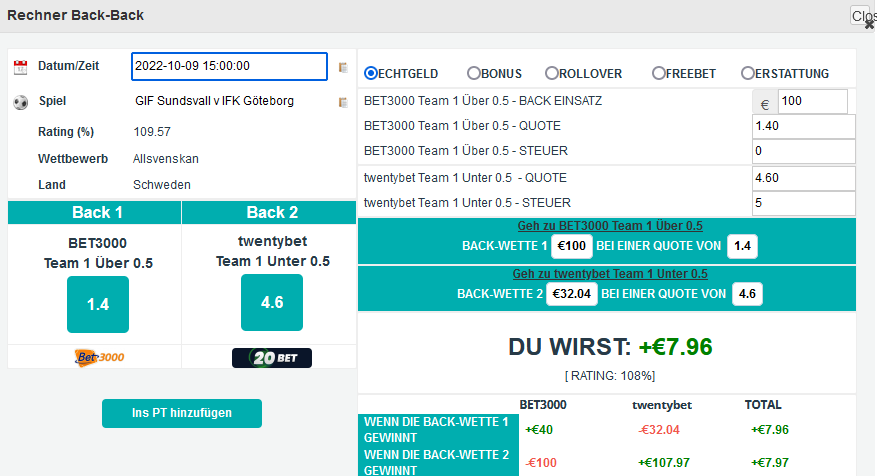Click the Allsvenskan competition text
Screen dimensions: 877x476
tap(166, 159)
